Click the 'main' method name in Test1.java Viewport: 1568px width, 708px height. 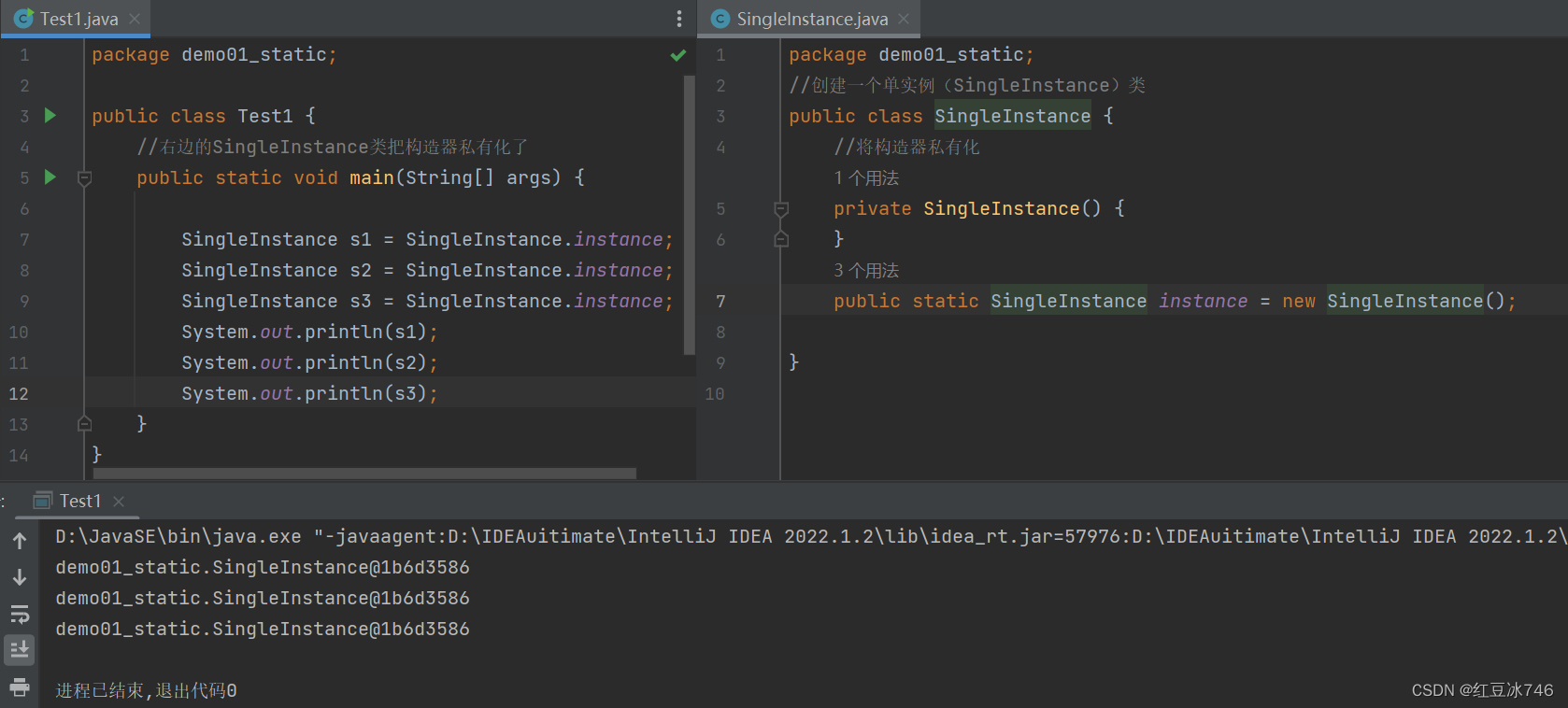point(372,177)
